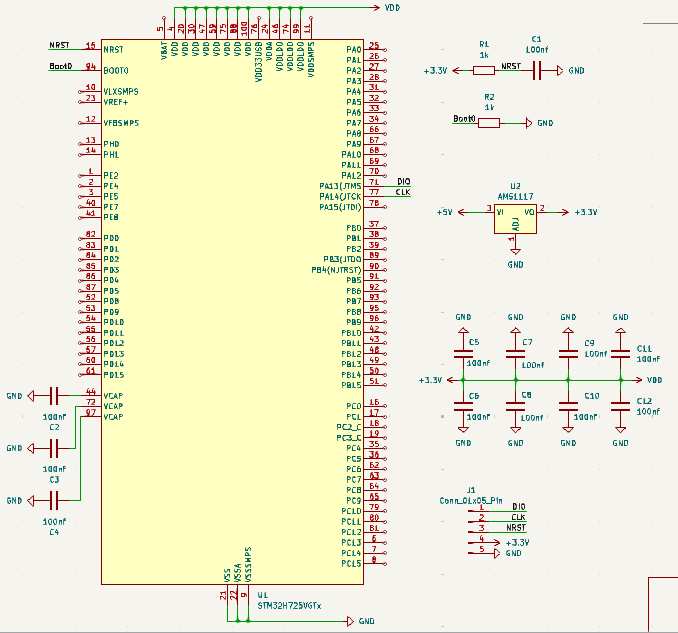Click the +3.3V symbol at regulator output

point(578,212)
